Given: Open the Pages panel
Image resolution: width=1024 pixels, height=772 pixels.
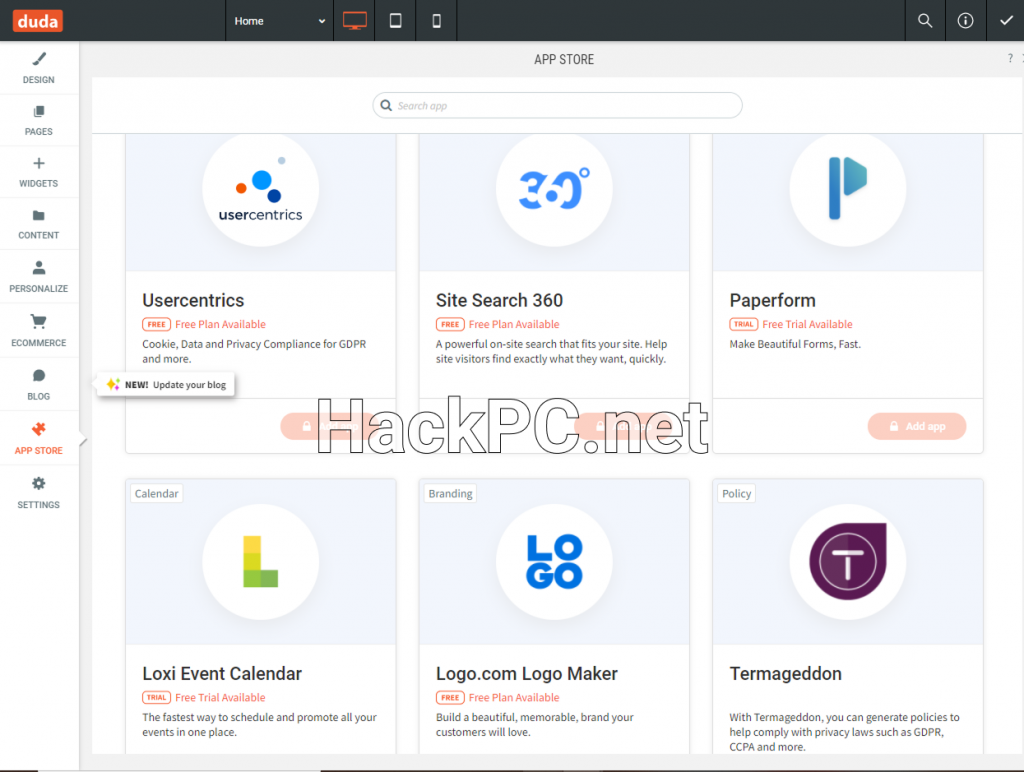Looking at the screenshot, I should coord(39,120).
